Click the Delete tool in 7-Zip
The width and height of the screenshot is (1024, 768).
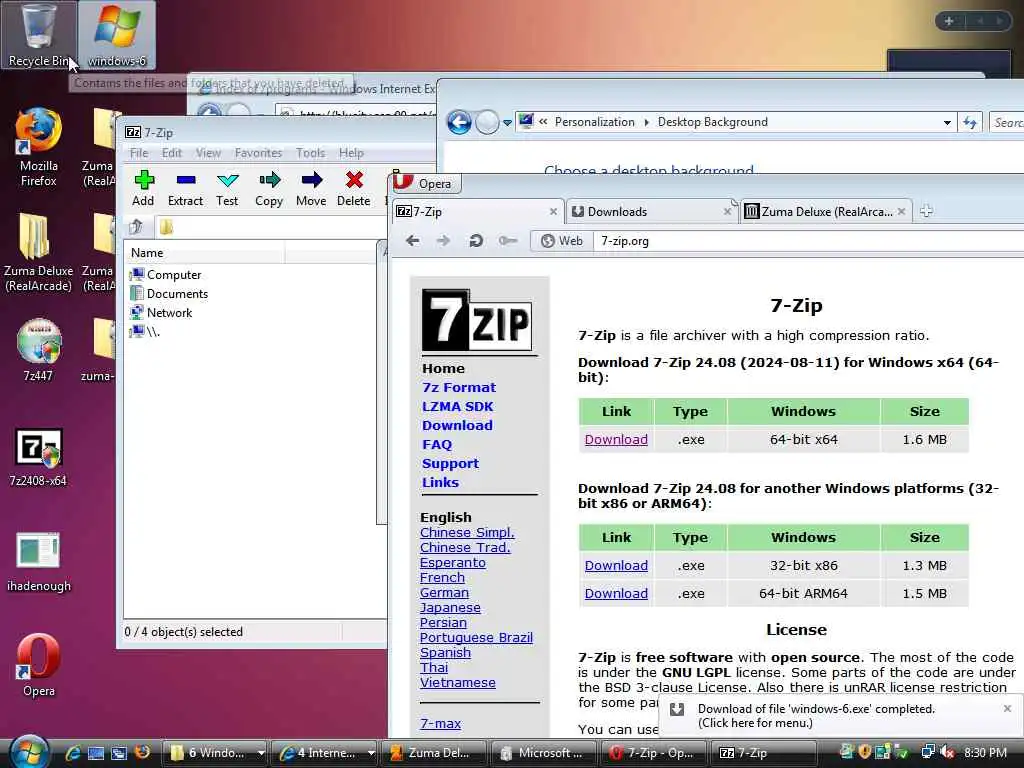[x=353, y=188]
